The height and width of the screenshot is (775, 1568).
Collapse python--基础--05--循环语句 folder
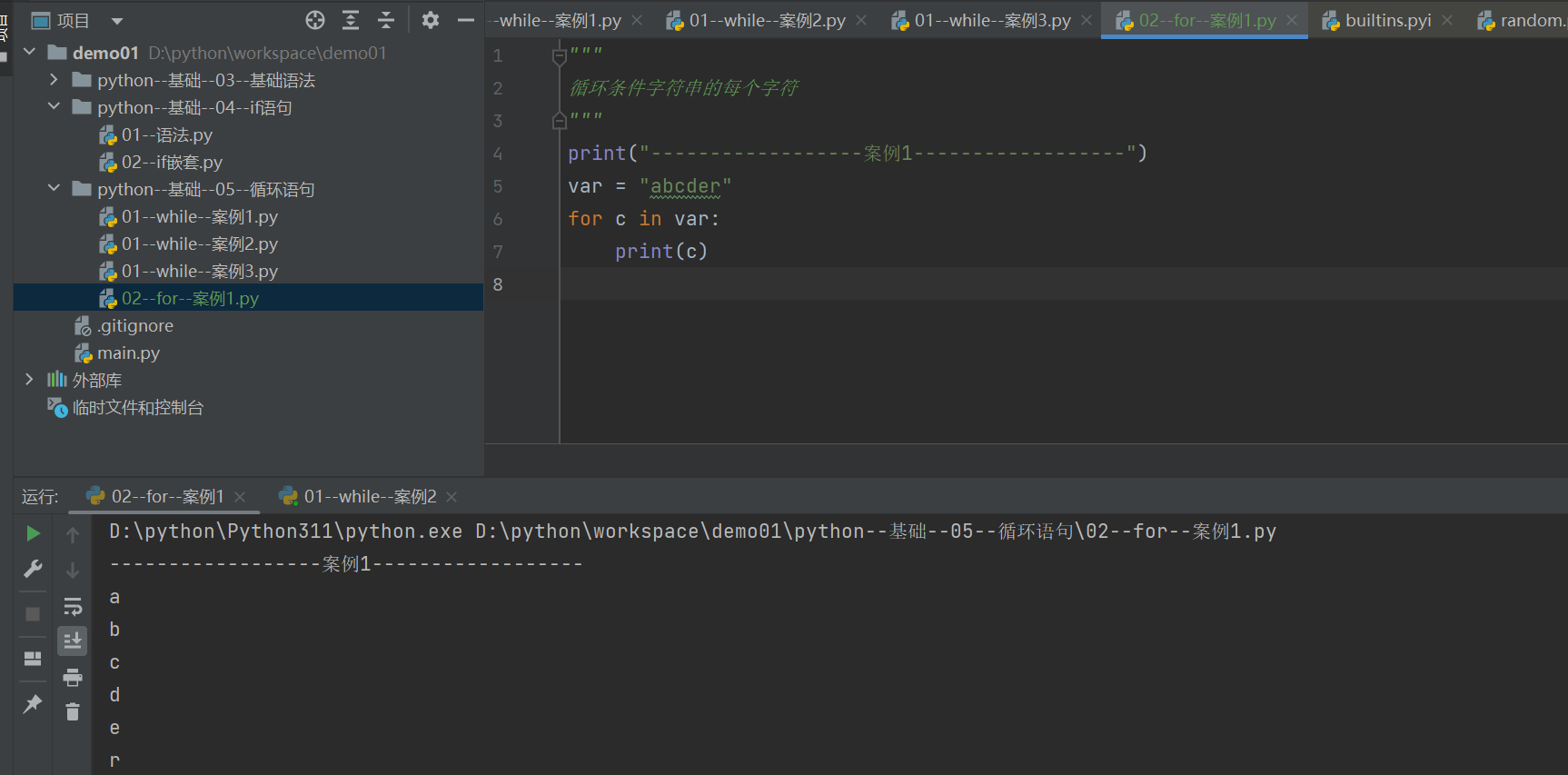coord(54,189)
